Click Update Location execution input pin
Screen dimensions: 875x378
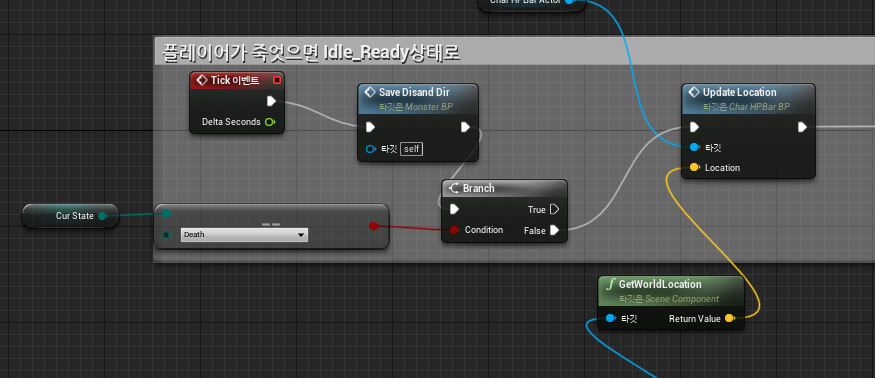(x=694, y=127)
